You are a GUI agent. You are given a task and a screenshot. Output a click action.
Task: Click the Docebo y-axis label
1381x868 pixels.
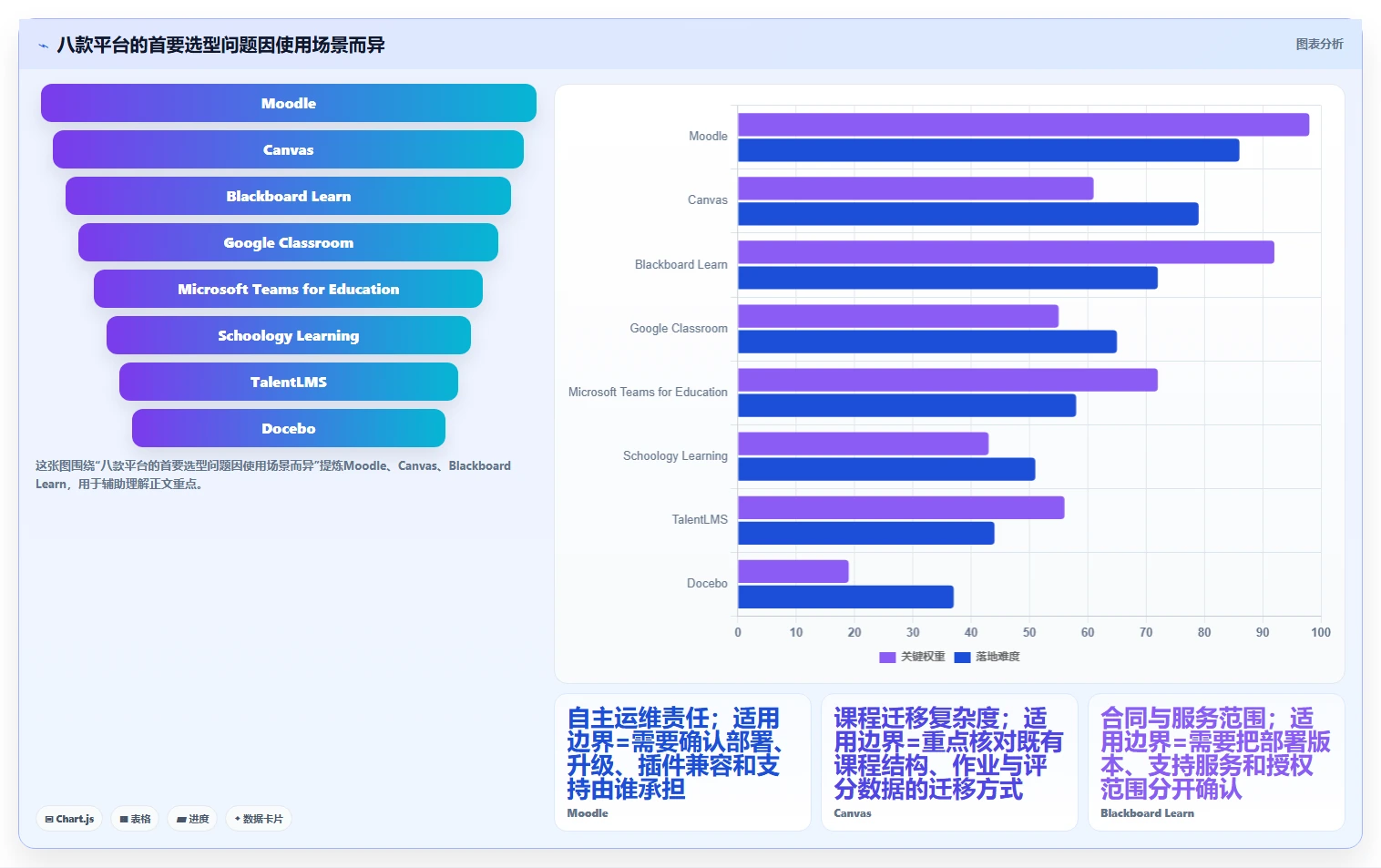click(x=707, y=584)
